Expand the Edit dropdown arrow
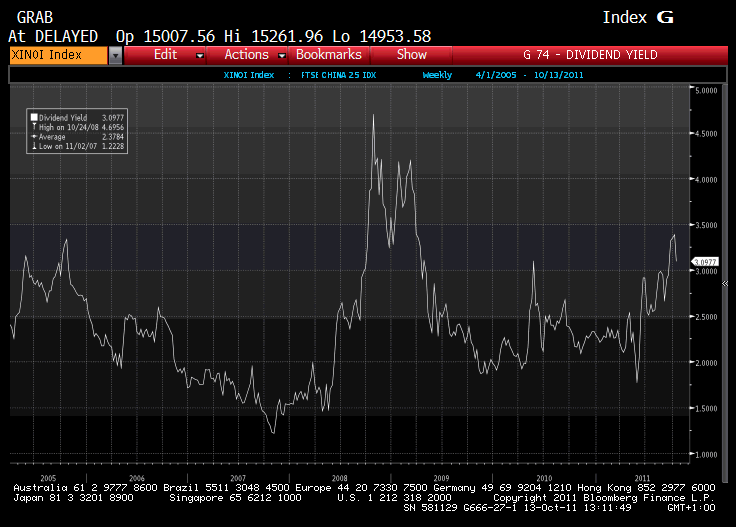This screenshot has width=736, height=527. click(x=200, y=55)
